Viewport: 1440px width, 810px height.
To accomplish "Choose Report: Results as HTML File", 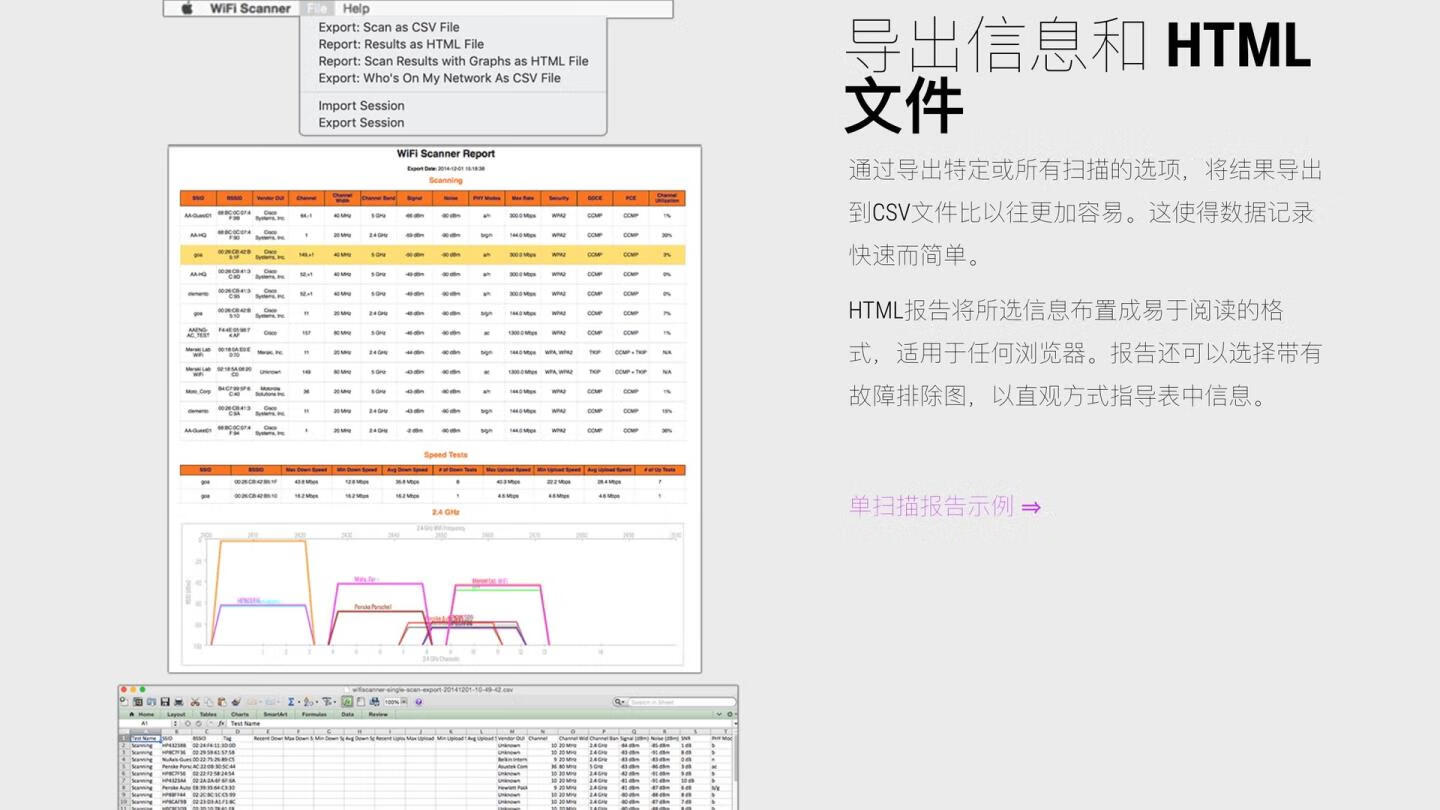I will point(401,44).
